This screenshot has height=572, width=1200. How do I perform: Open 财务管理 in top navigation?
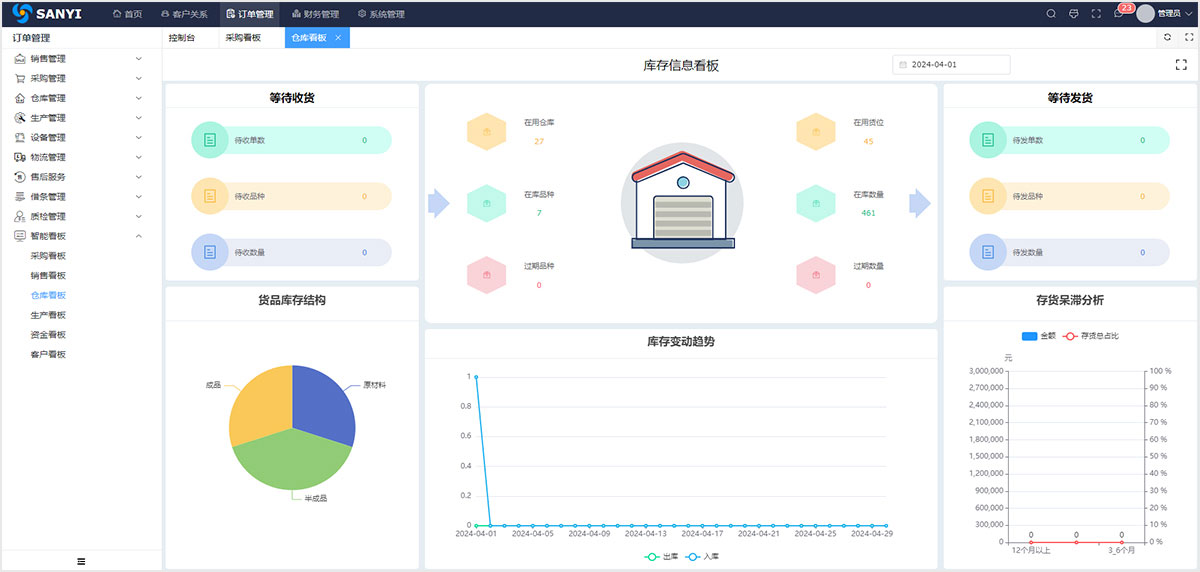[x=315, y=14]
